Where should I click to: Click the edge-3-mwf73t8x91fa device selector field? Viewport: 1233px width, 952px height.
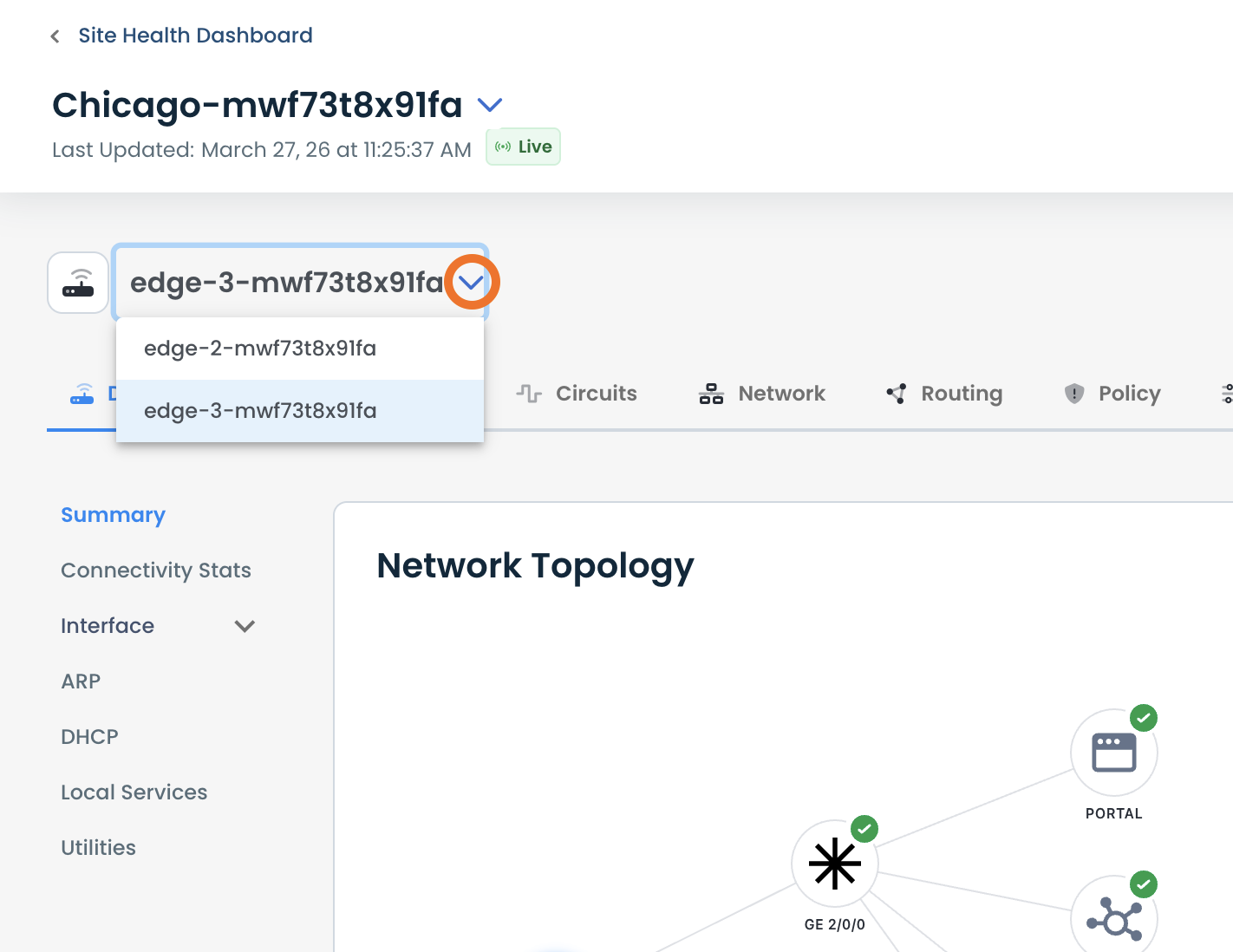pos(300,282)
